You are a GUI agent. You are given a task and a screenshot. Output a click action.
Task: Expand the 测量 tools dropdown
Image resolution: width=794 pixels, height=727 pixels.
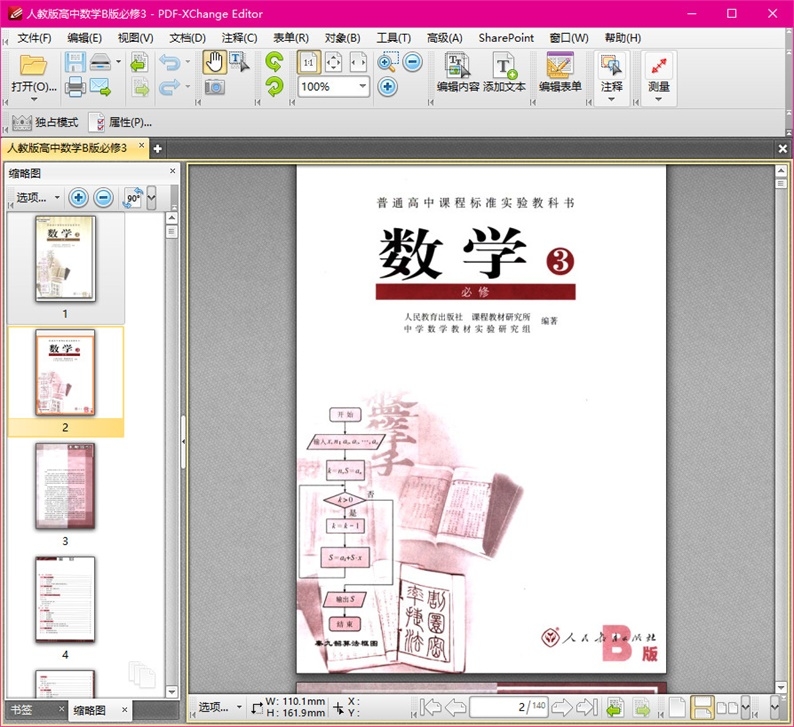[x=658, y=100]
